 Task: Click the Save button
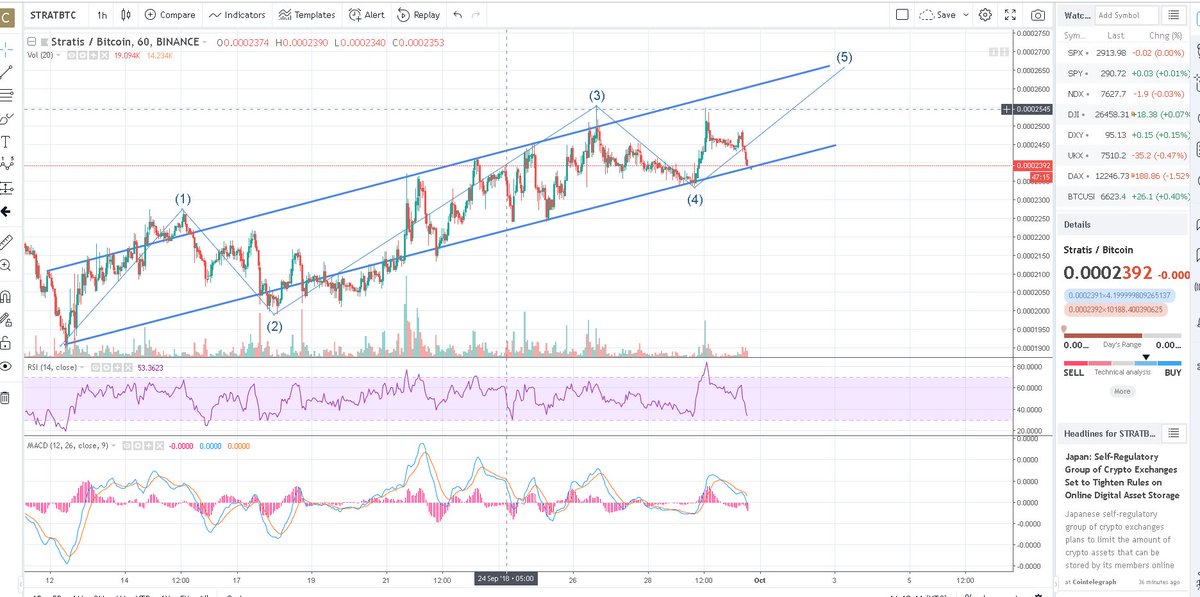(x=938, y=15)
